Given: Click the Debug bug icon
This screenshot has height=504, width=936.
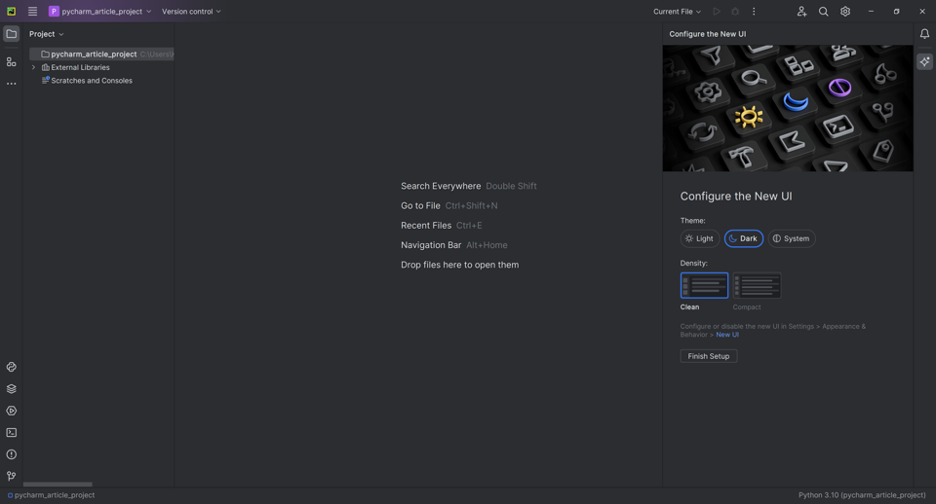Looking at the screenshot, I should click(x=735, y=11).
